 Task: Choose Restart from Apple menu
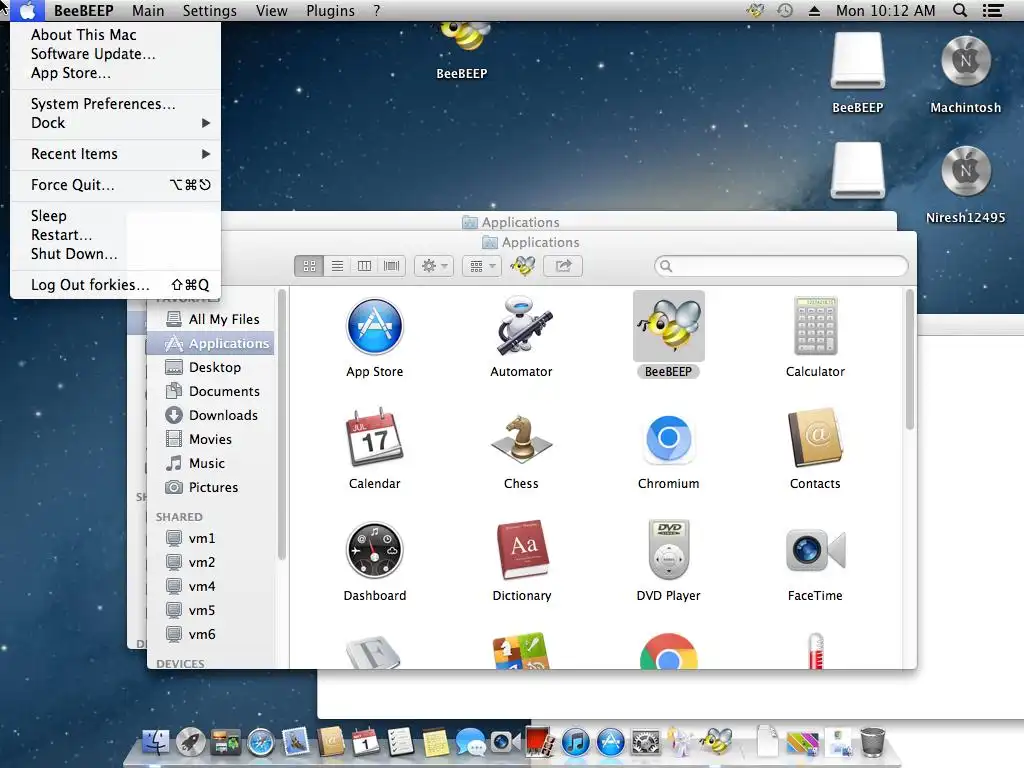[x=116, y=234]
